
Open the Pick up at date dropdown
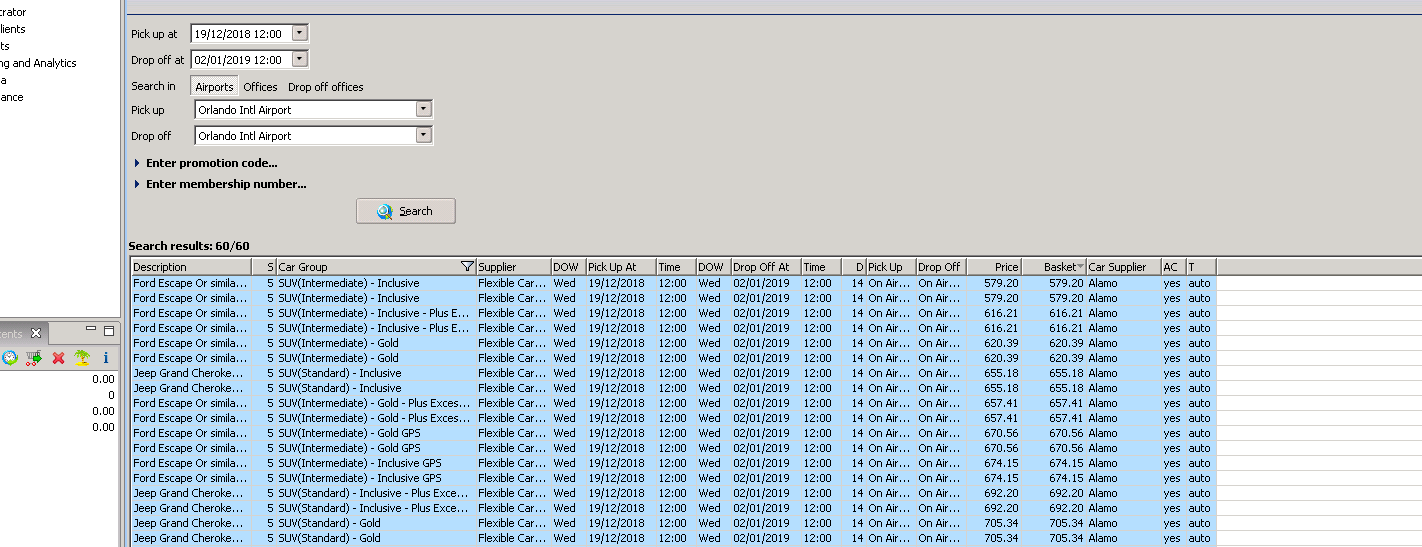click(300, 33)
